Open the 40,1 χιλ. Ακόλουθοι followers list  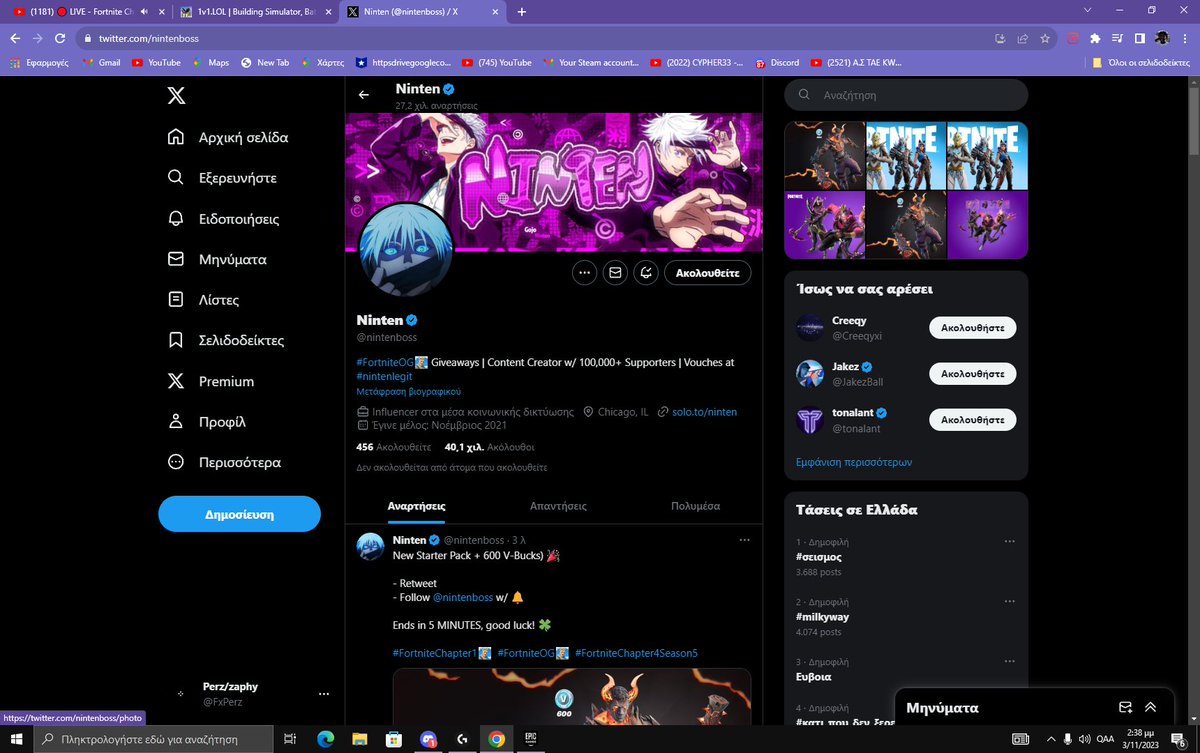point(489,448)
